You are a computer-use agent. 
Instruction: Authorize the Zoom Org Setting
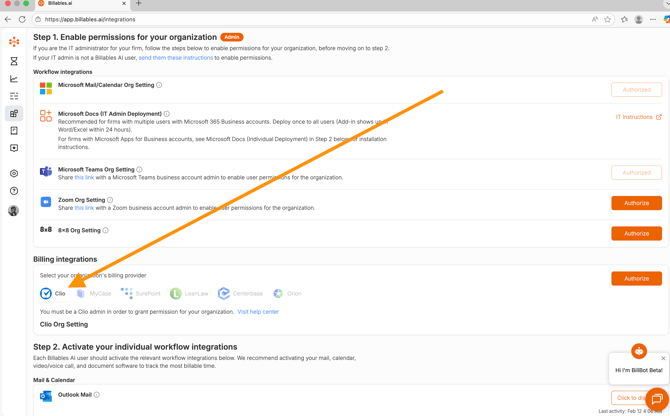(x=636, y=203)
